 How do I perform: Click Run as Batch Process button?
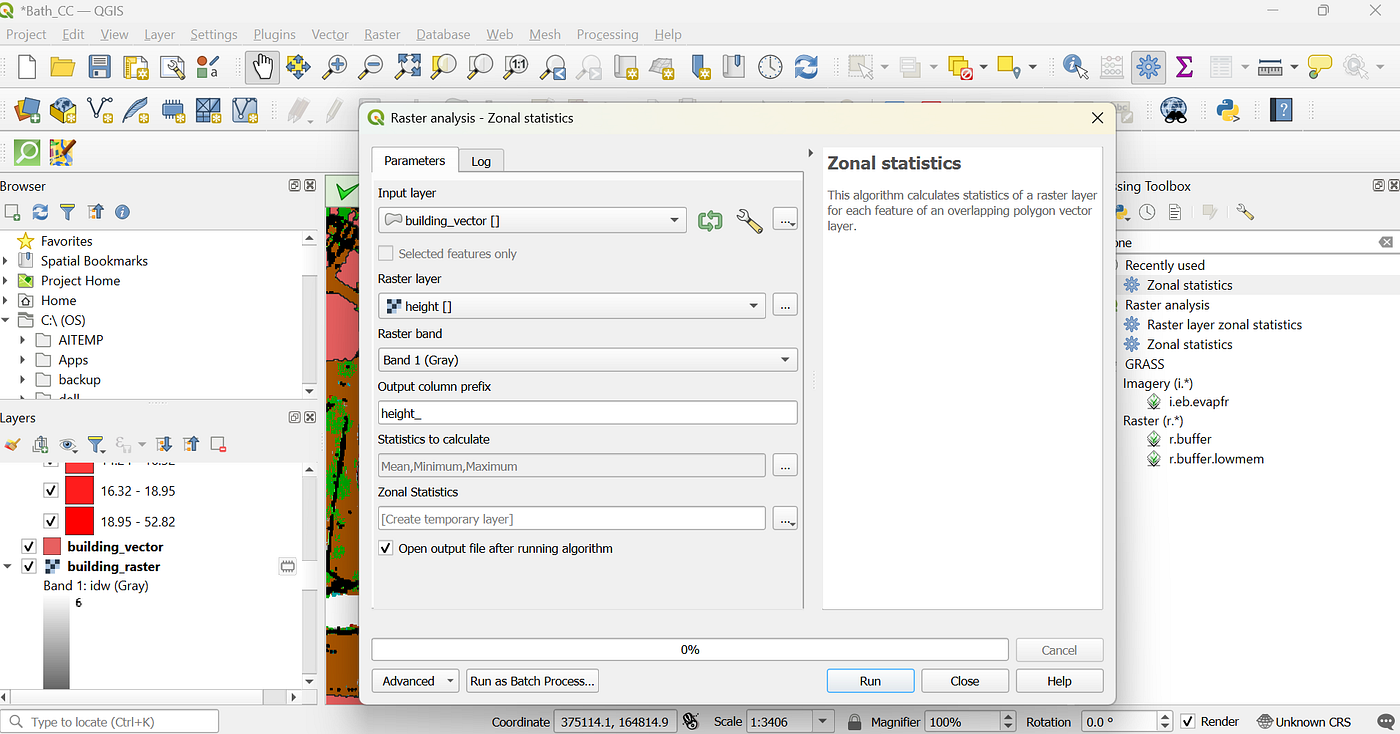[532, 681]
